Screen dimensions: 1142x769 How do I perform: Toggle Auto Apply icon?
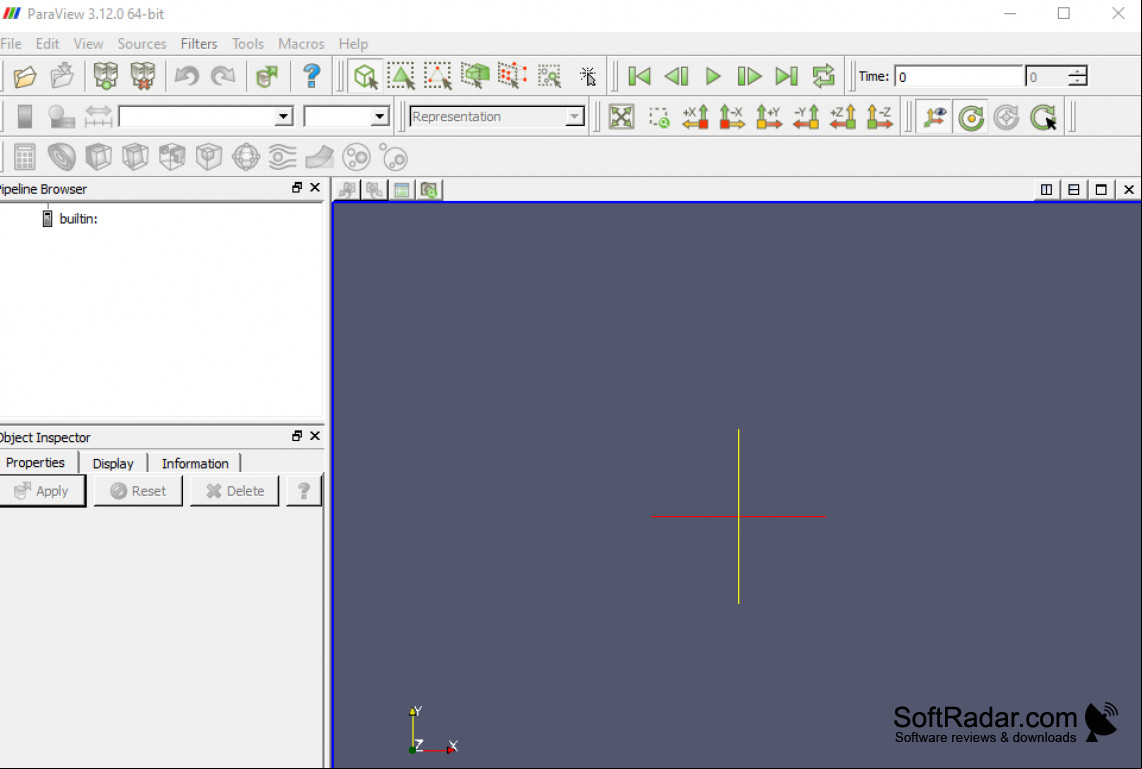267,76
